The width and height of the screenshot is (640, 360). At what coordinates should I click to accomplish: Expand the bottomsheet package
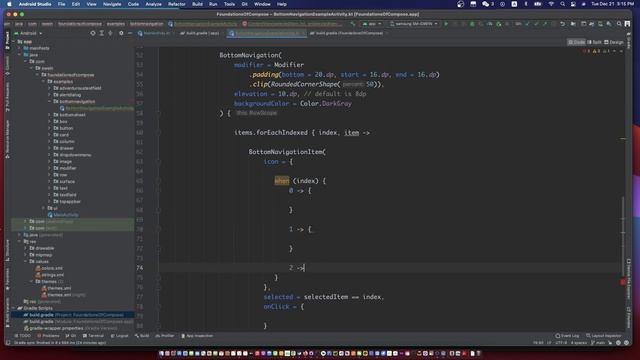coord(49,115)
